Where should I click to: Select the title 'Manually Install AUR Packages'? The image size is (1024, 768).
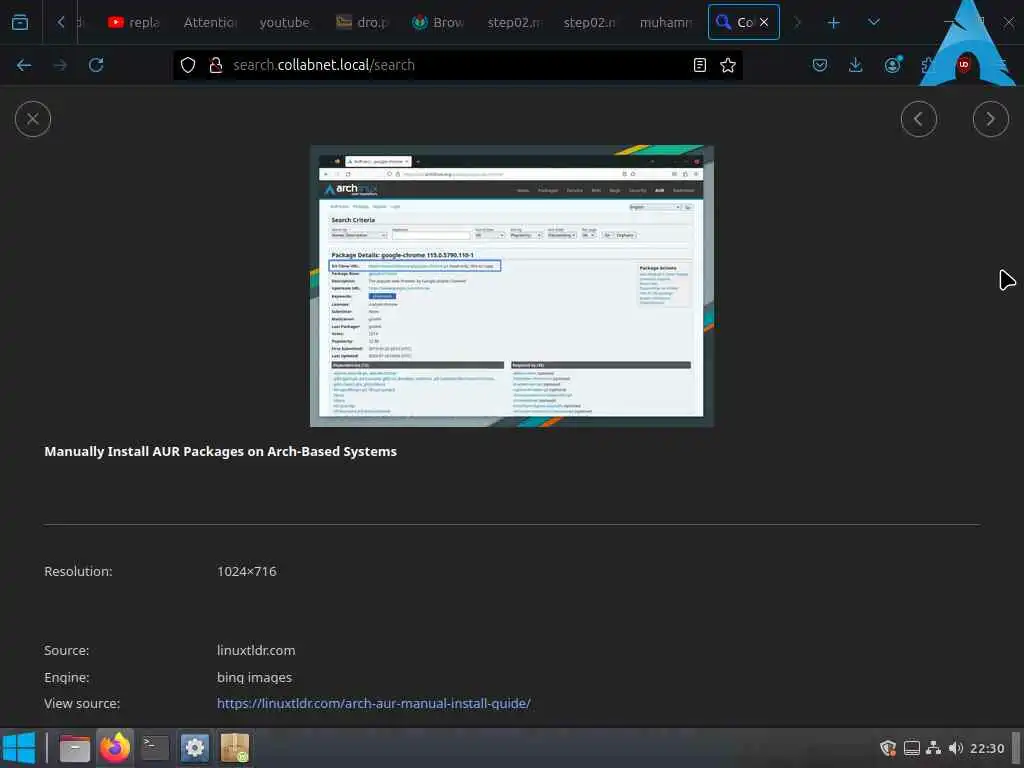coord(220,451)
